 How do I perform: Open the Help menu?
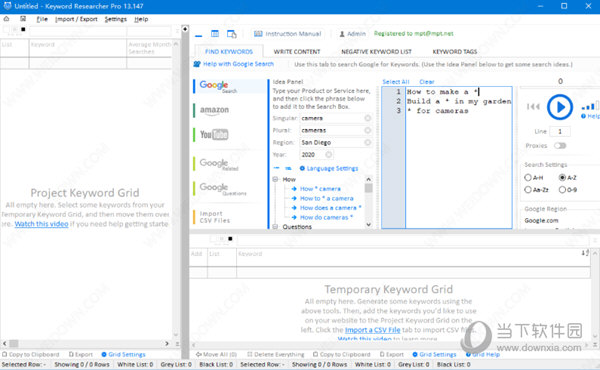(x=141, y=19)
